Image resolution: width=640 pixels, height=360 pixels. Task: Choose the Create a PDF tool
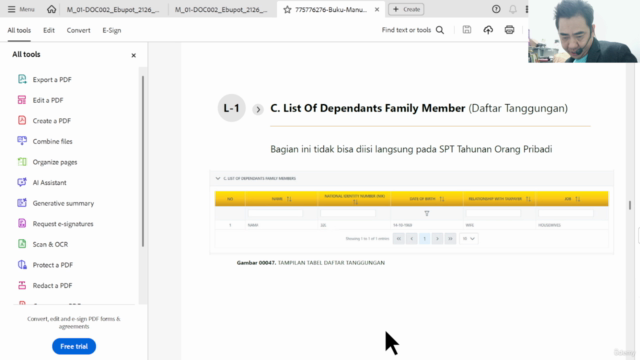click(51, 121)
